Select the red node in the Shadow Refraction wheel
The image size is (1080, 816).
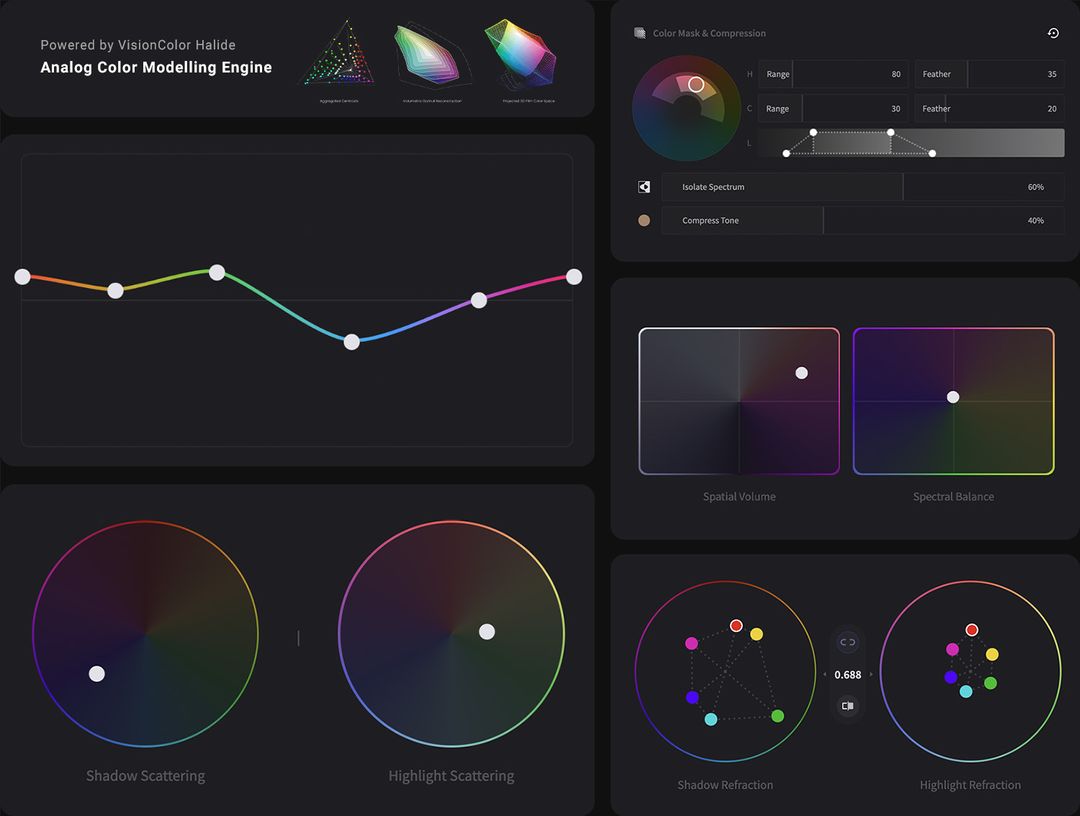736,625
